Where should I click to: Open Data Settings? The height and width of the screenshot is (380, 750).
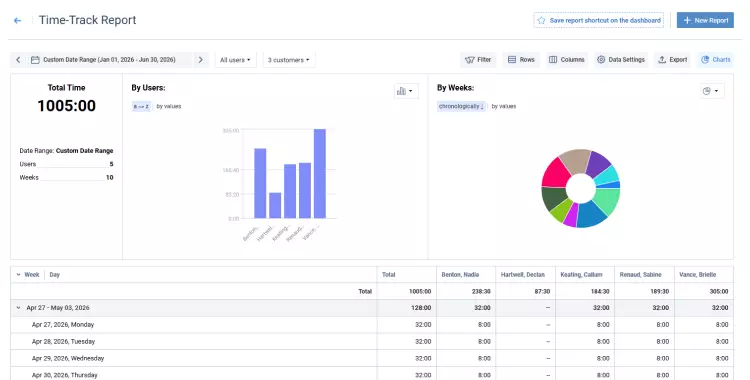tap(621, 60)
